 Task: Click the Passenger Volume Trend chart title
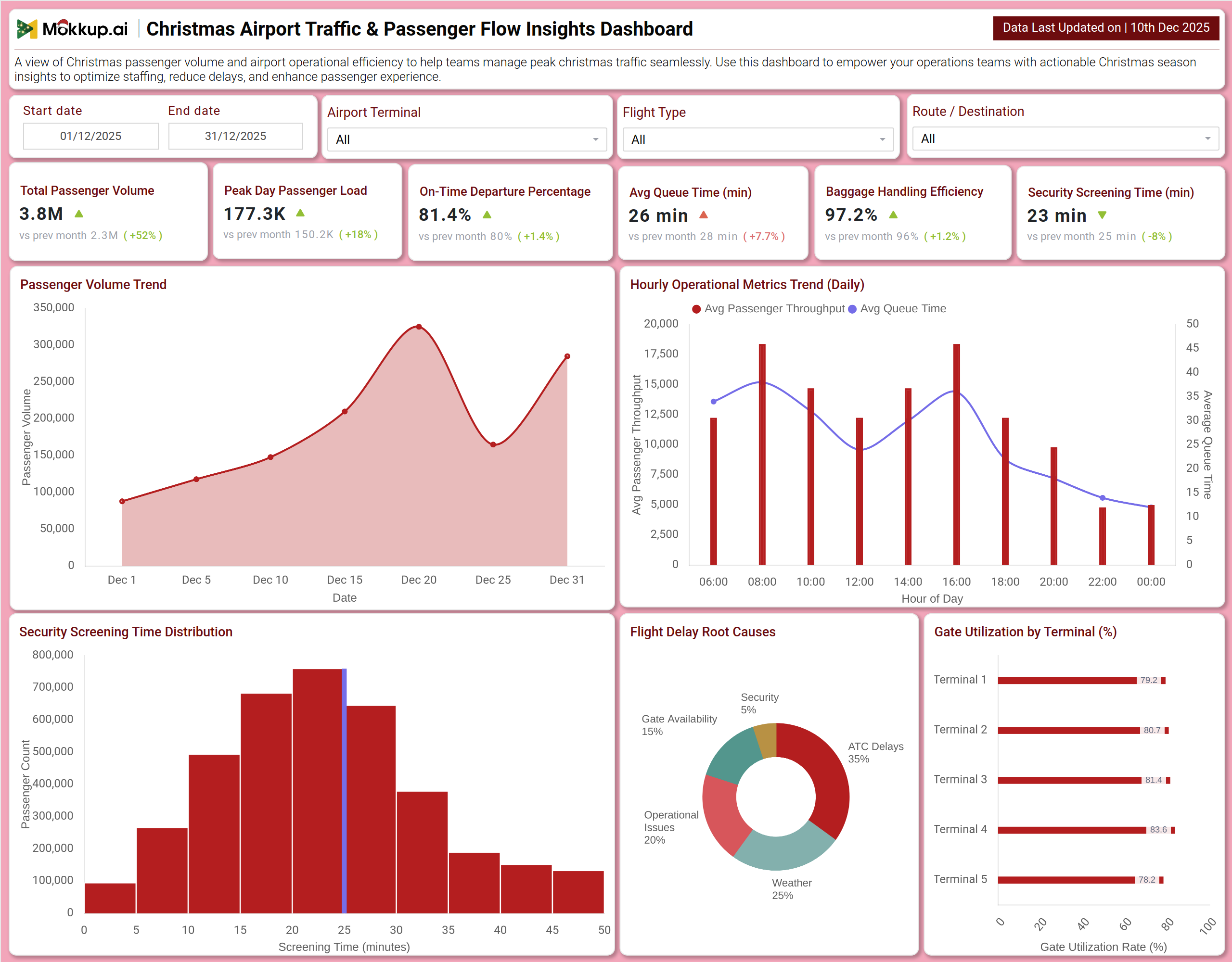(x=94, y=285)
